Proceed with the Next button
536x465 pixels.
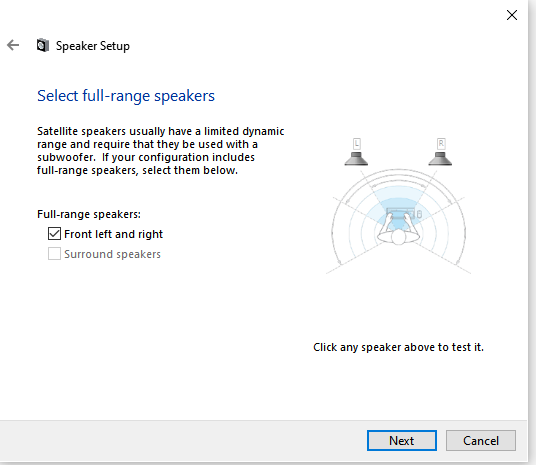pyautogui.click(x=402, y=440)
